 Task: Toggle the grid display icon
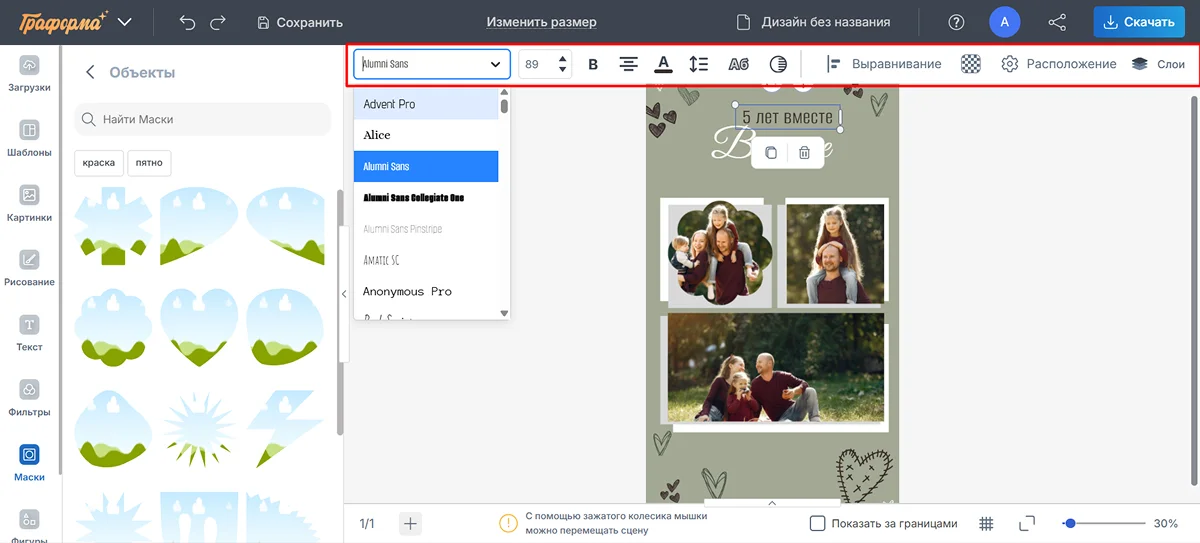click(x=986, y=523)
